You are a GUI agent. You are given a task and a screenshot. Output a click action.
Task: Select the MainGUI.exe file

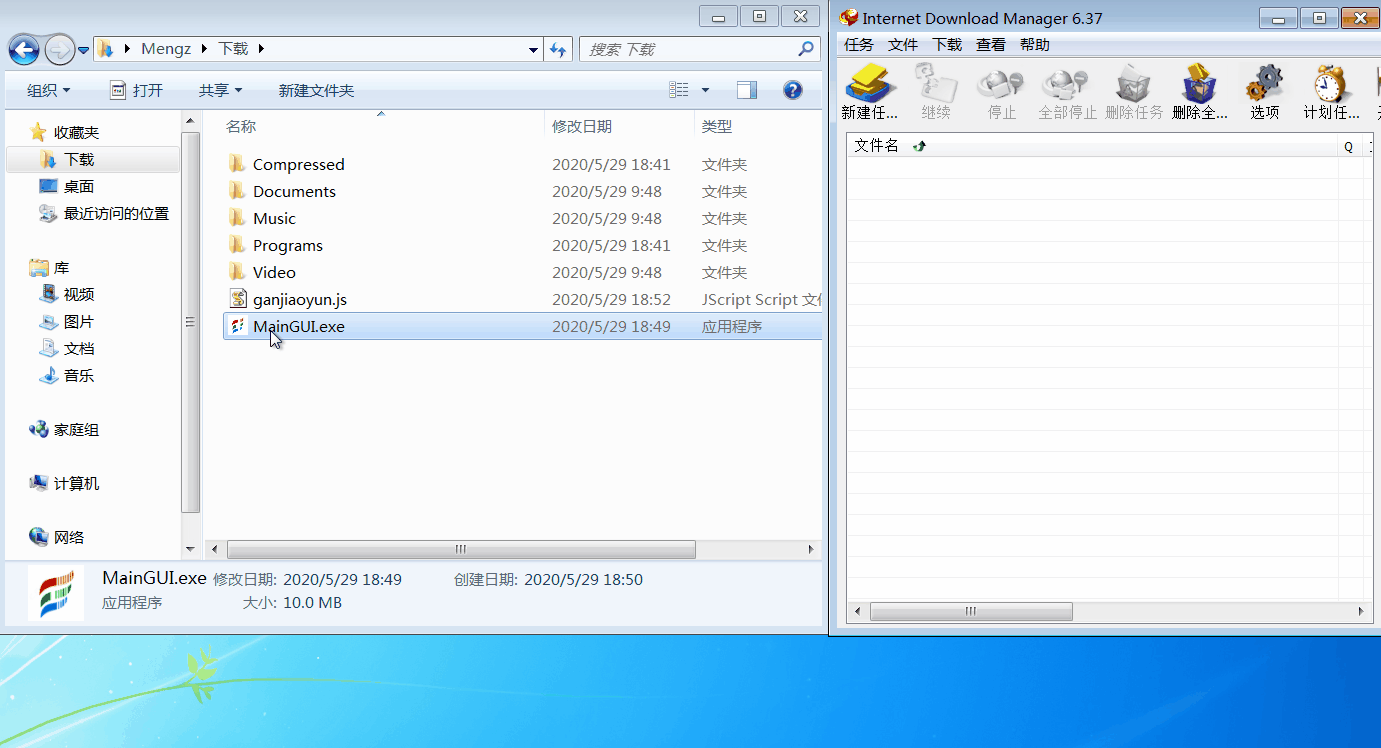point(298,326)
